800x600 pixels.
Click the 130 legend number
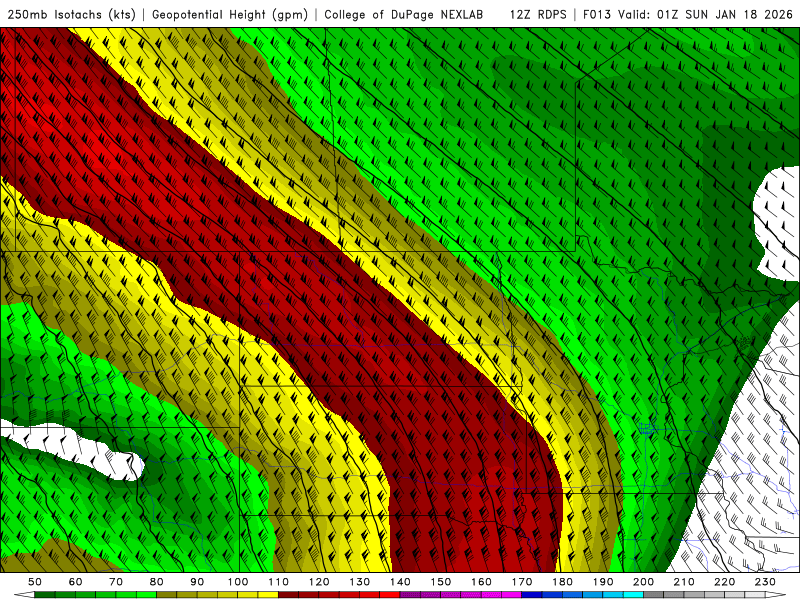pos(360,582)
